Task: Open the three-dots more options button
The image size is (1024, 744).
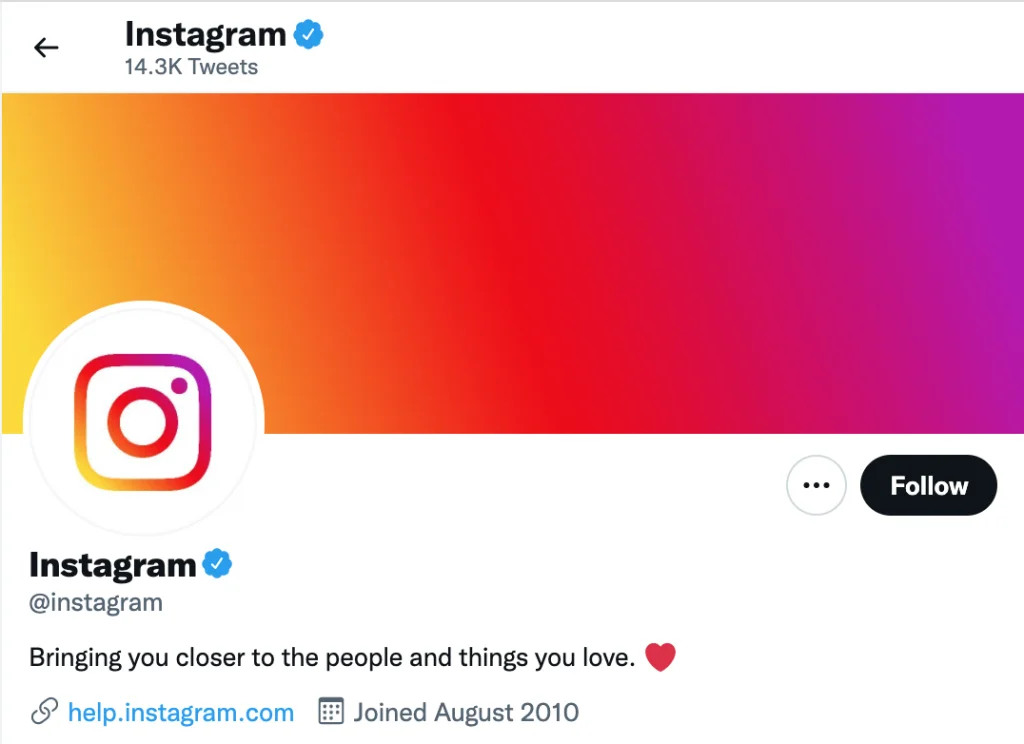Action: click(816, 485)
